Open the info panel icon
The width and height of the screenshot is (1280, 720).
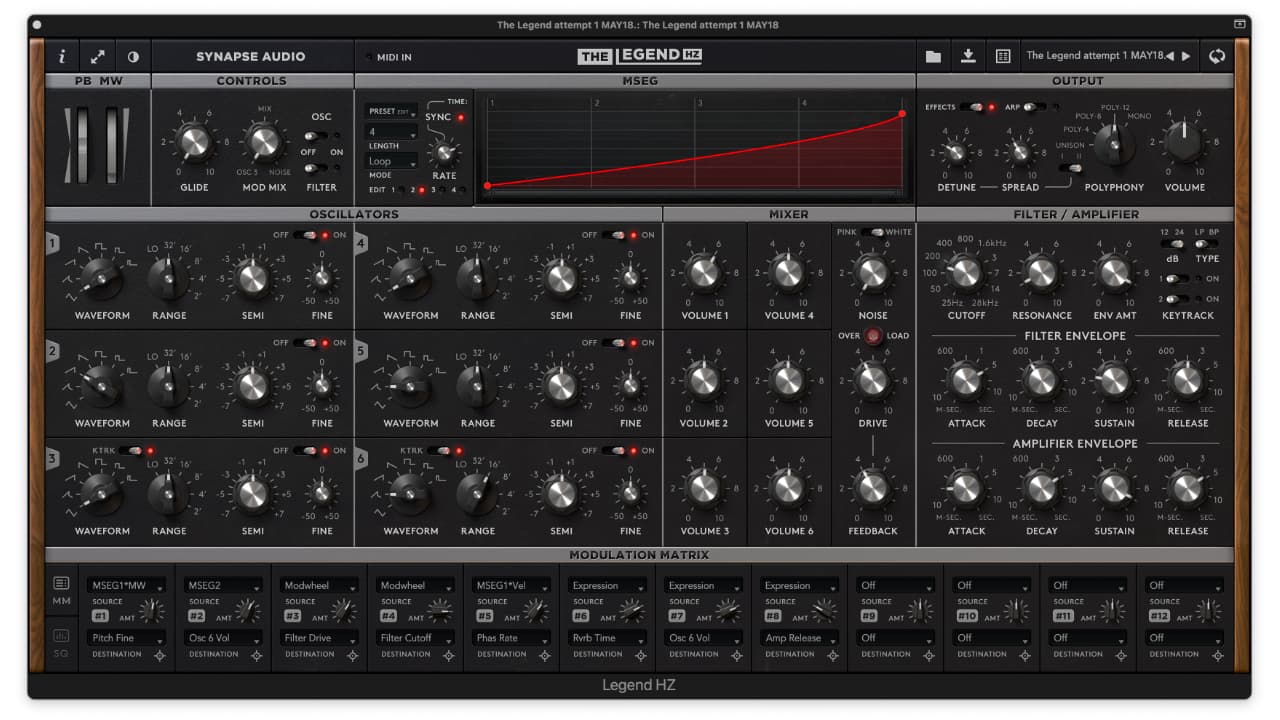point(61,57)
